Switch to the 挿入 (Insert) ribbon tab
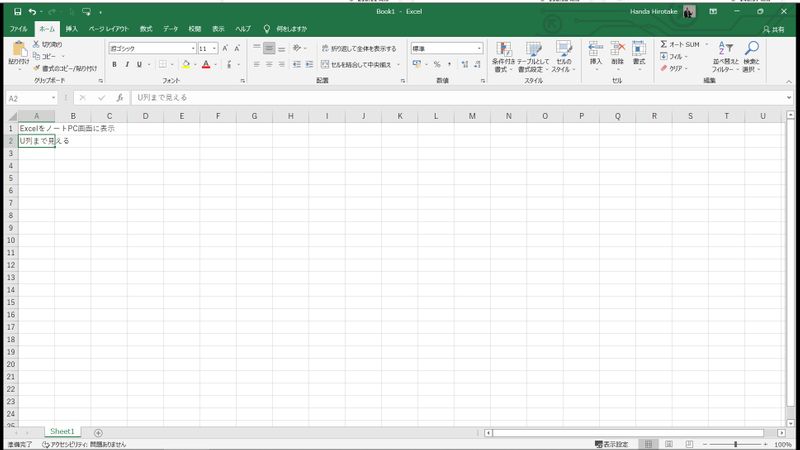Screen dimensions: 800x450 (x=72, y=29)
